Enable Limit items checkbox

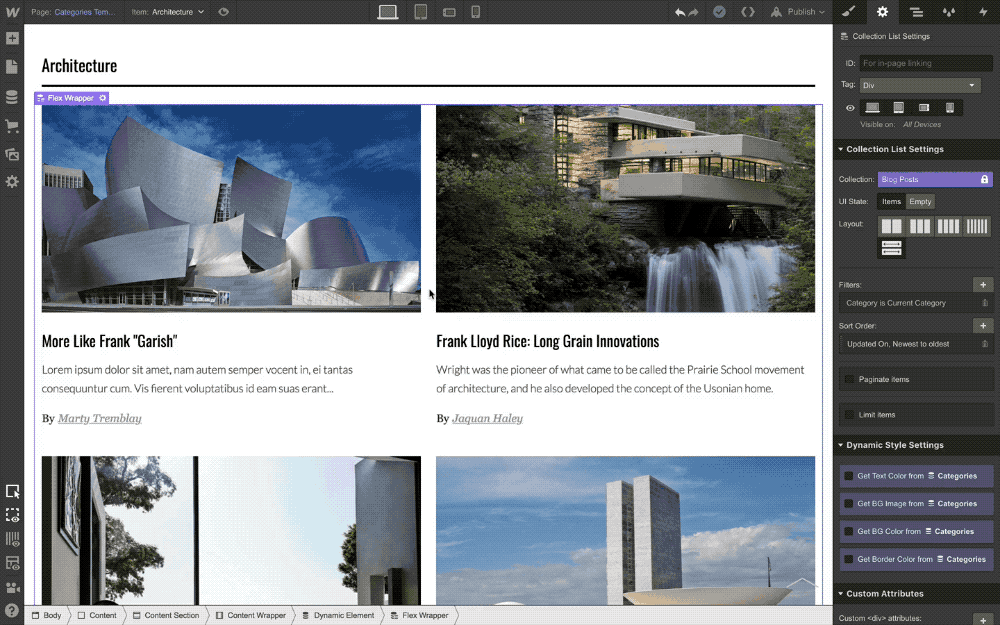point(849,415)
